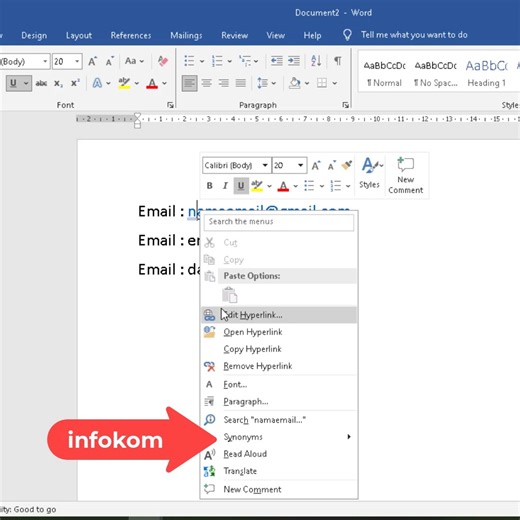Open the mini toolbar Calibri font dropdown

pos(265,165)
